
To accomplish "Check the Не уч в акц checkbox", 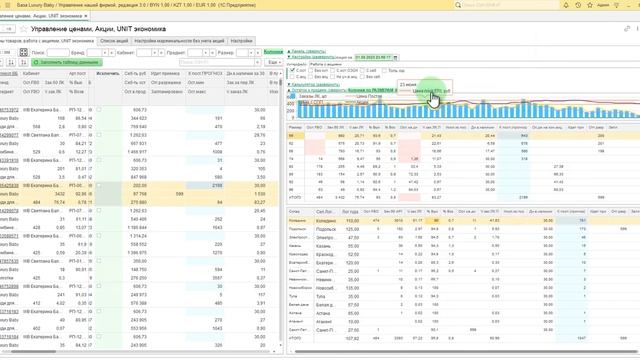I will tap(332, 76).
